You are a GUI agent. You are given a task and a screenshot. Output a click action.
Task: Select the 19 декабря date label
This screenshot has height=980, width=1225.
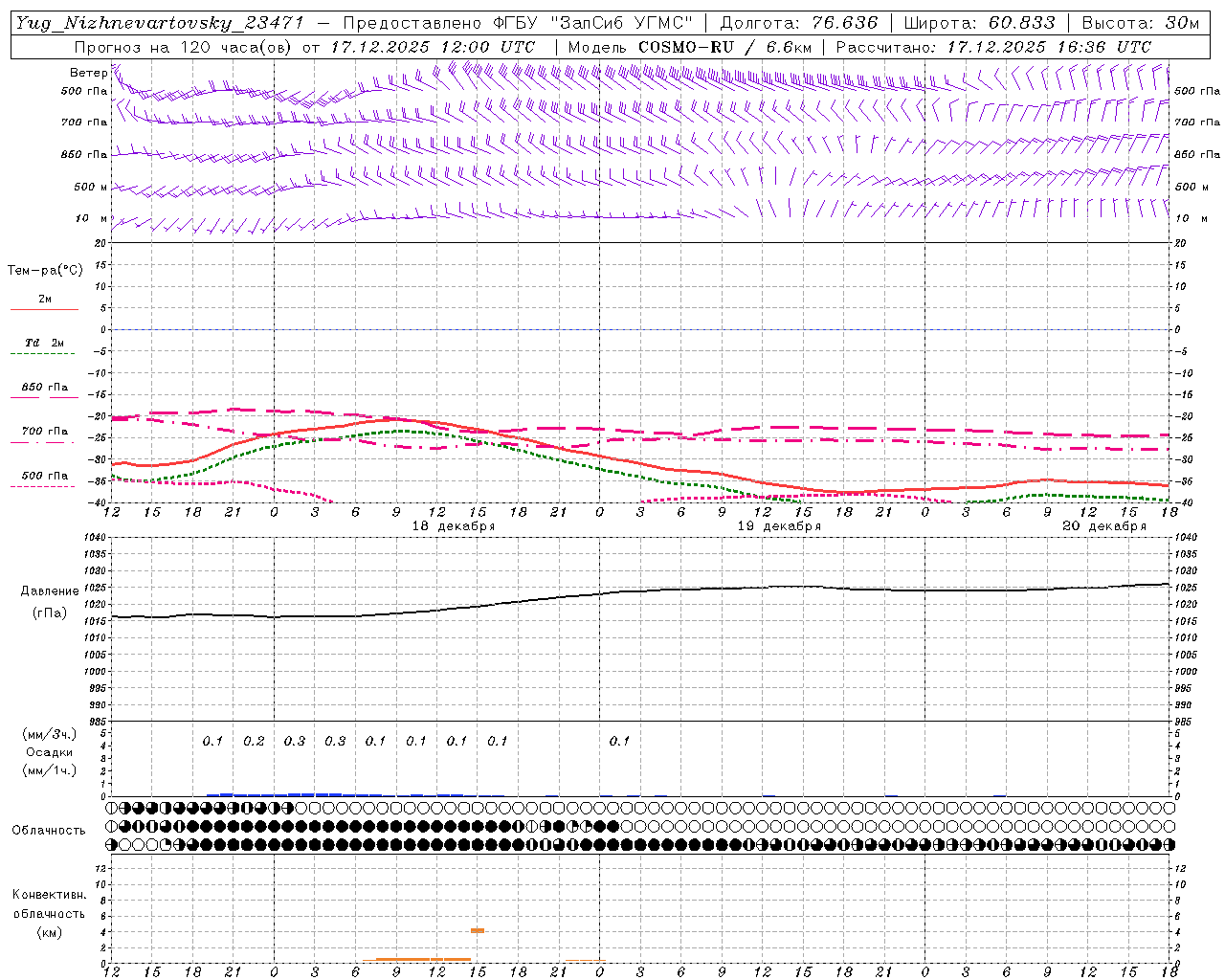coord(779,526)
